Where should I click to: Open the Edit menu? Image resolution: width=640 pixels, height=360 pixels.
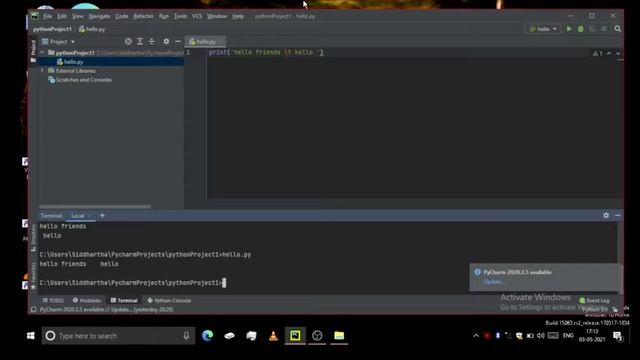62,16
